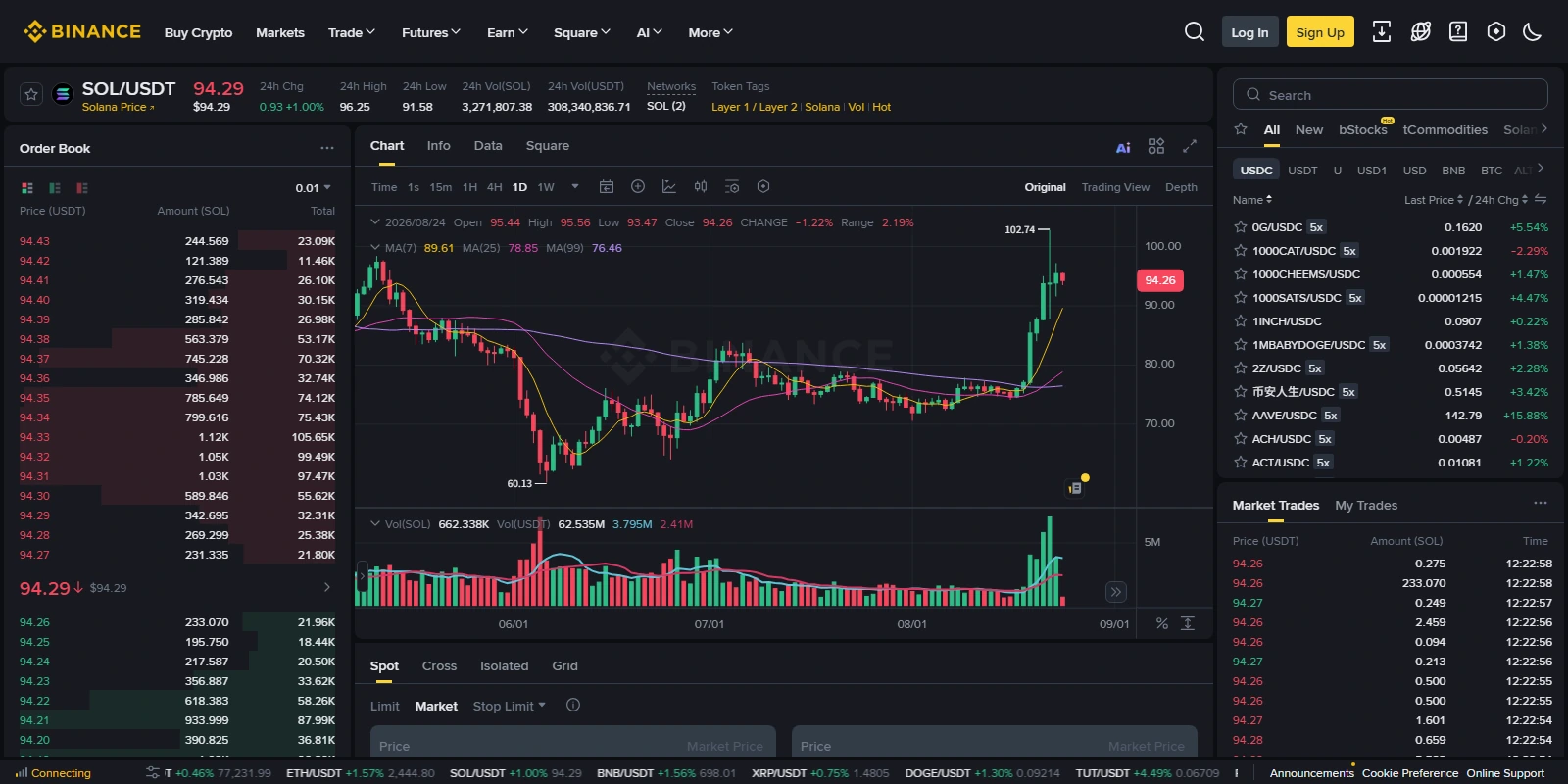Favorite the 0G/USDC pair star
Image resolution: width=1568 pixels, height=784 pixels.
point(1240,227)
